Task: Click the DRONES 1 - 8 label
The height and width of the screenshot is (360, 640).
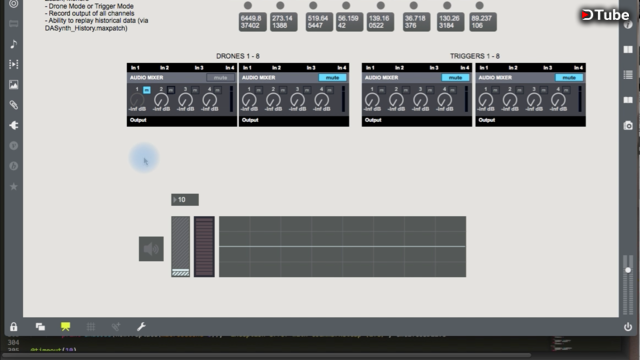Action: 238,56
